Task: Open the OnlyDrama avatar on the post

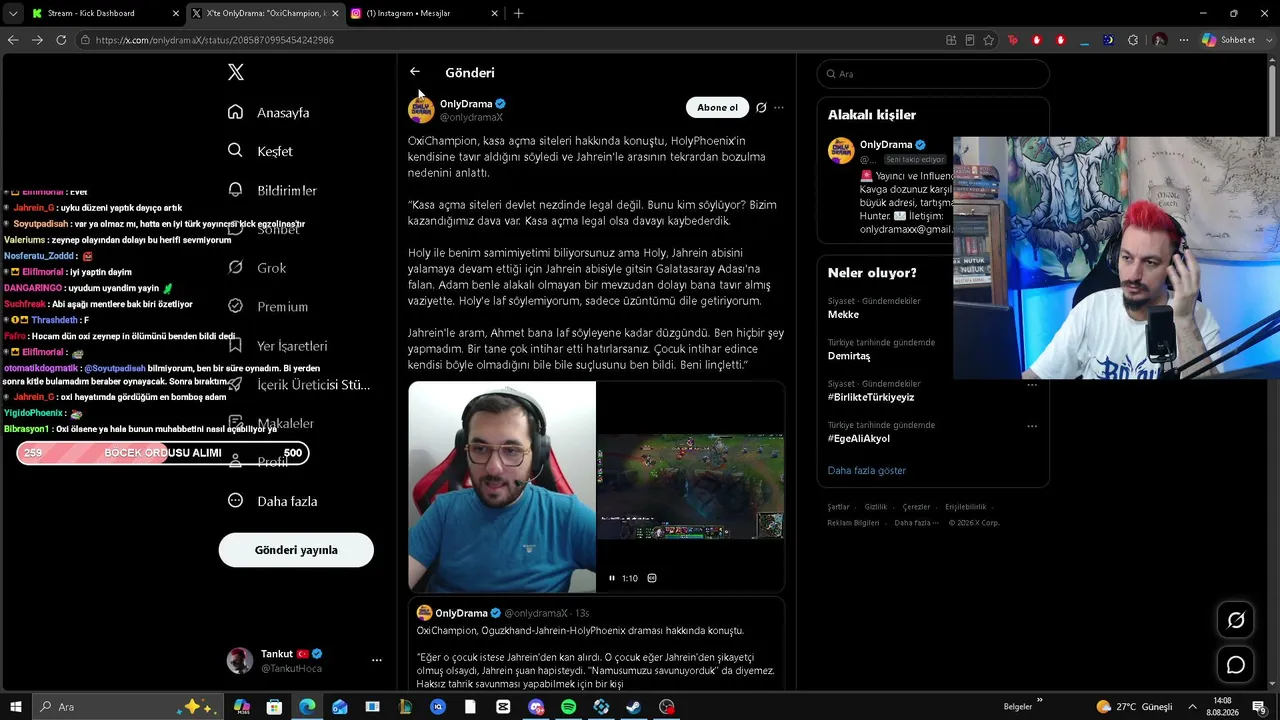Action: (x=421, y=110)
